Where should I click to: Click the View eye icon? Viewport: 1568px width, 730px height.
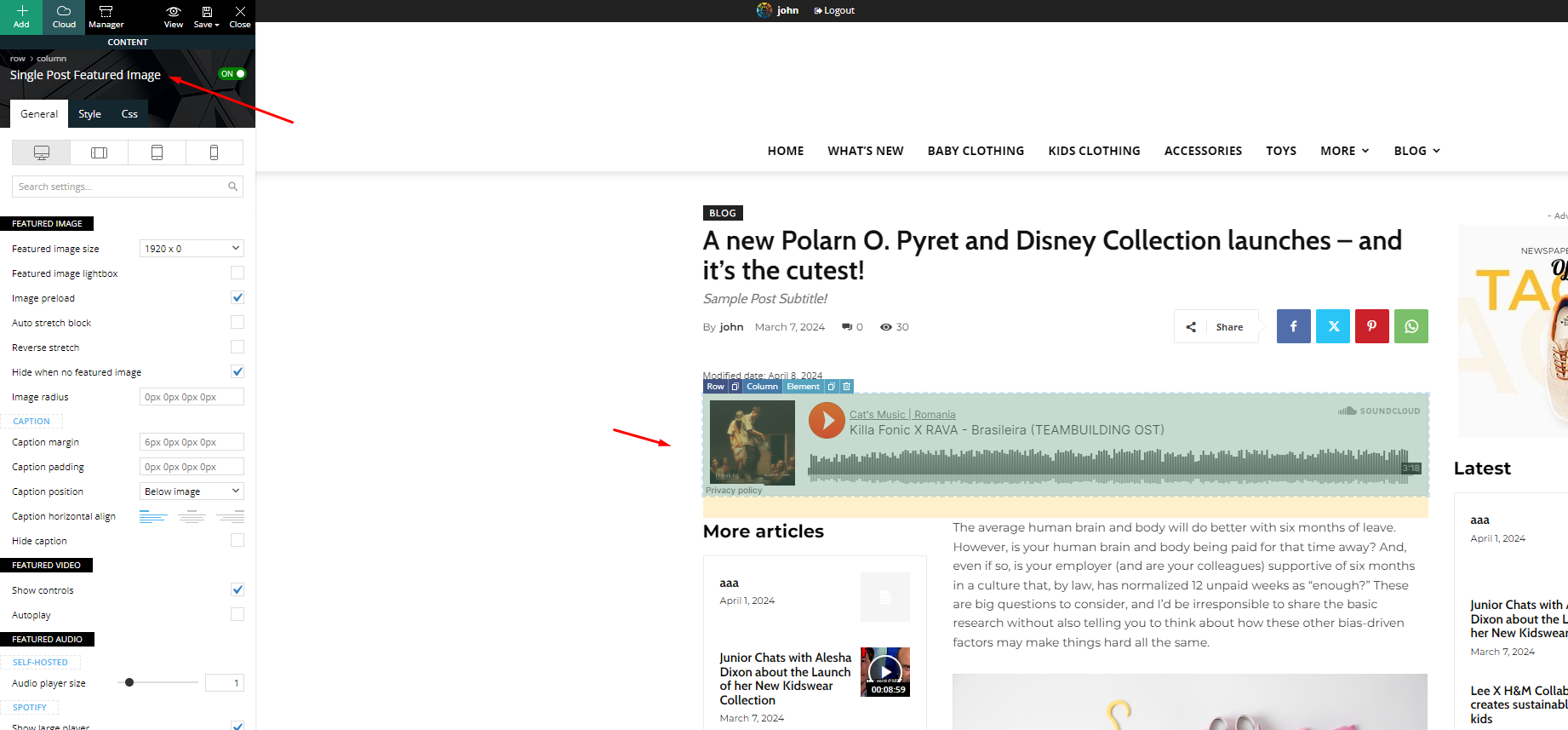click(174, 11)
